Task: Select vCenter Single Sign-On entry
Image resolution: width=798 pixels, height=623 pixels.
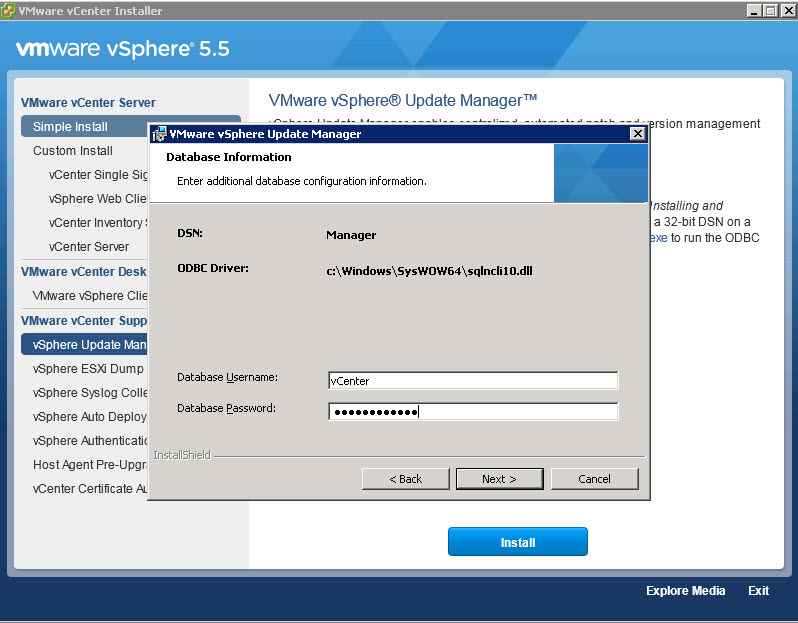Action: pyautogui.click(x=98, y=175)
